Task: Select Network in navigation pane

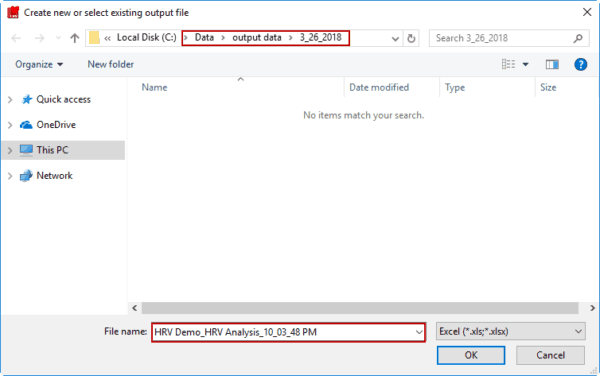Action: [x=54, y=176]
